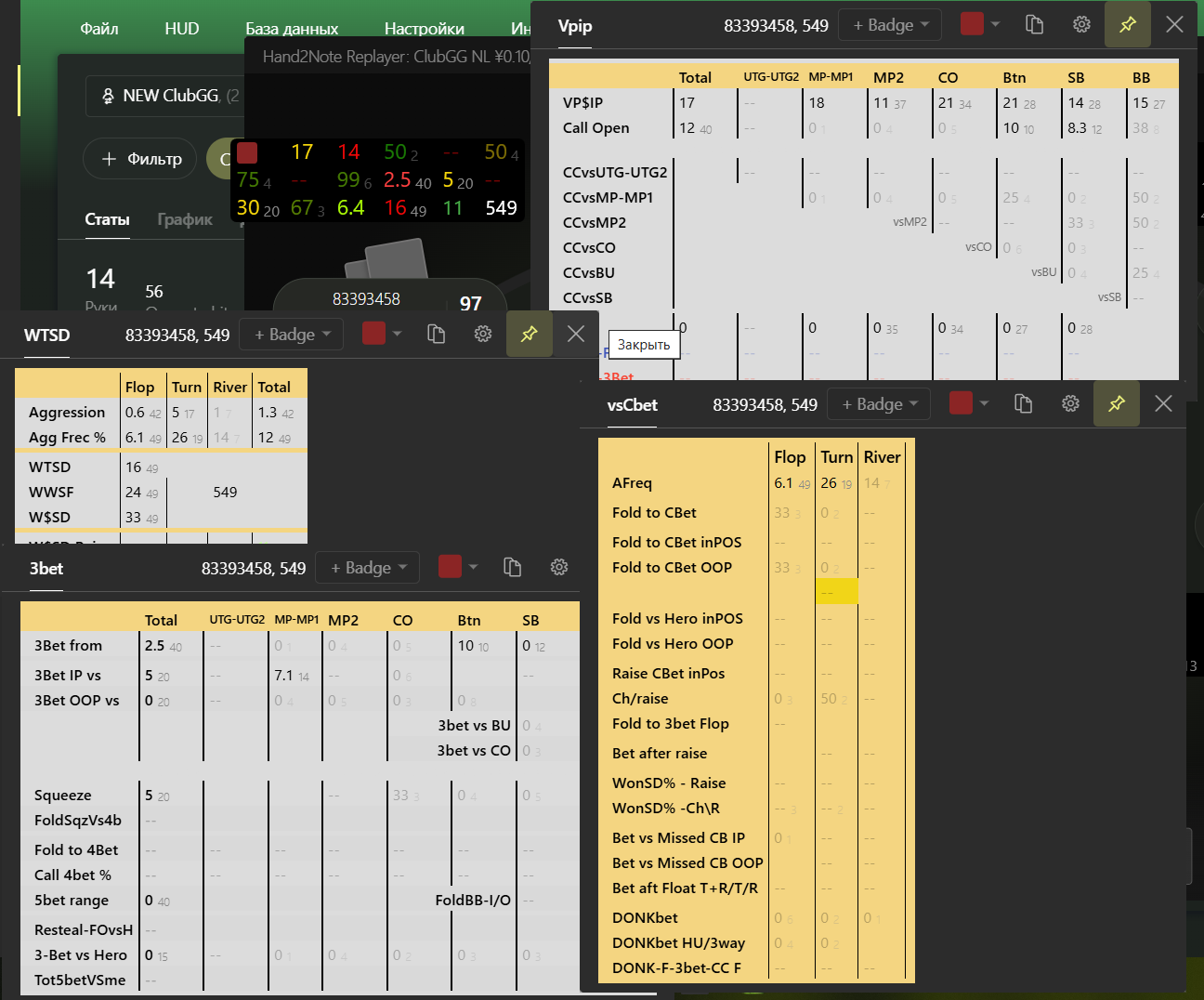This screenshot has width=1204, height=1000.
Task: Click the Ch/raise row label
Action: pyautogui.click(x=640, y=699)
